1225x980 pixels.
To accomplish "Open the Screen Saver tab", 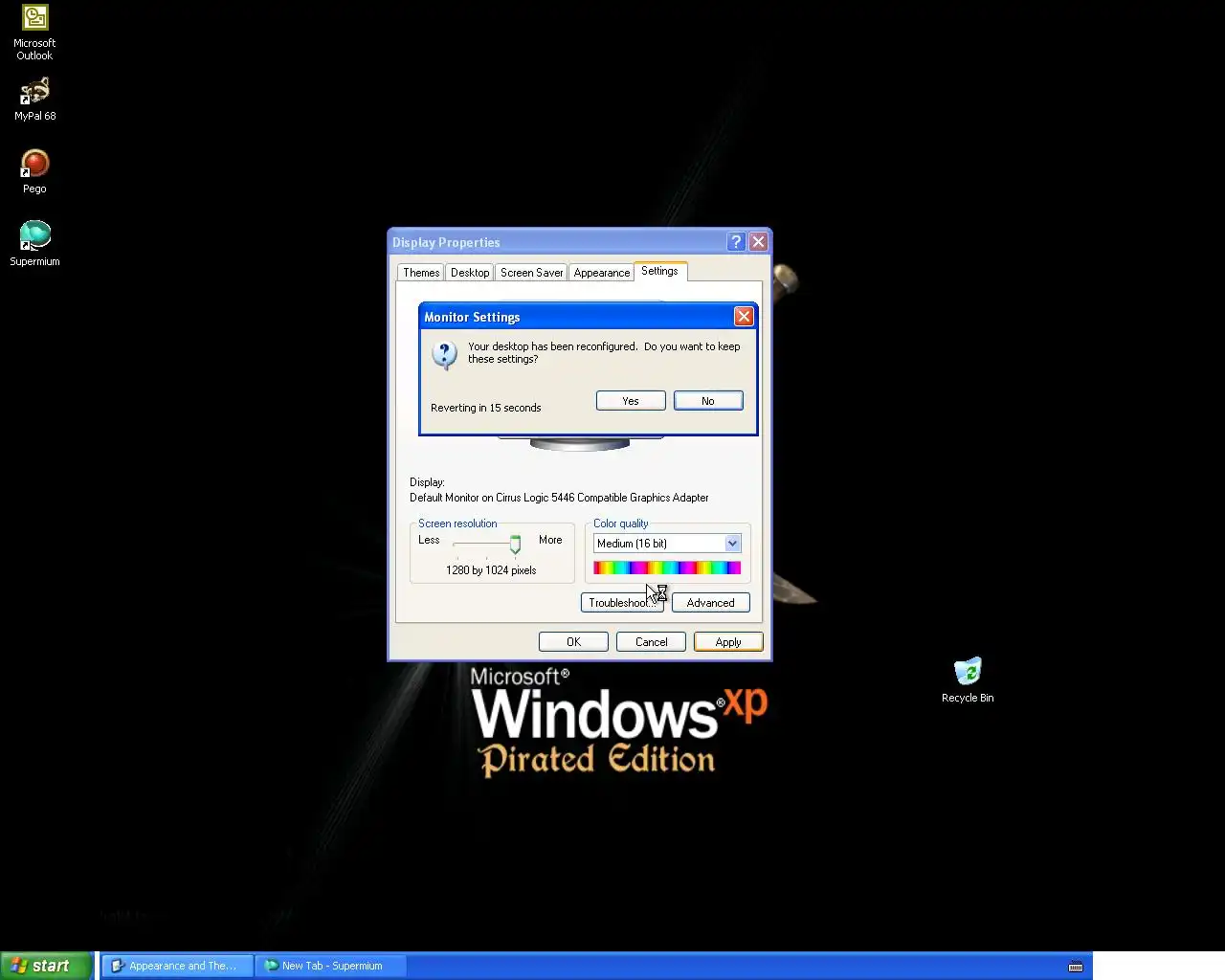I will 531,273.
